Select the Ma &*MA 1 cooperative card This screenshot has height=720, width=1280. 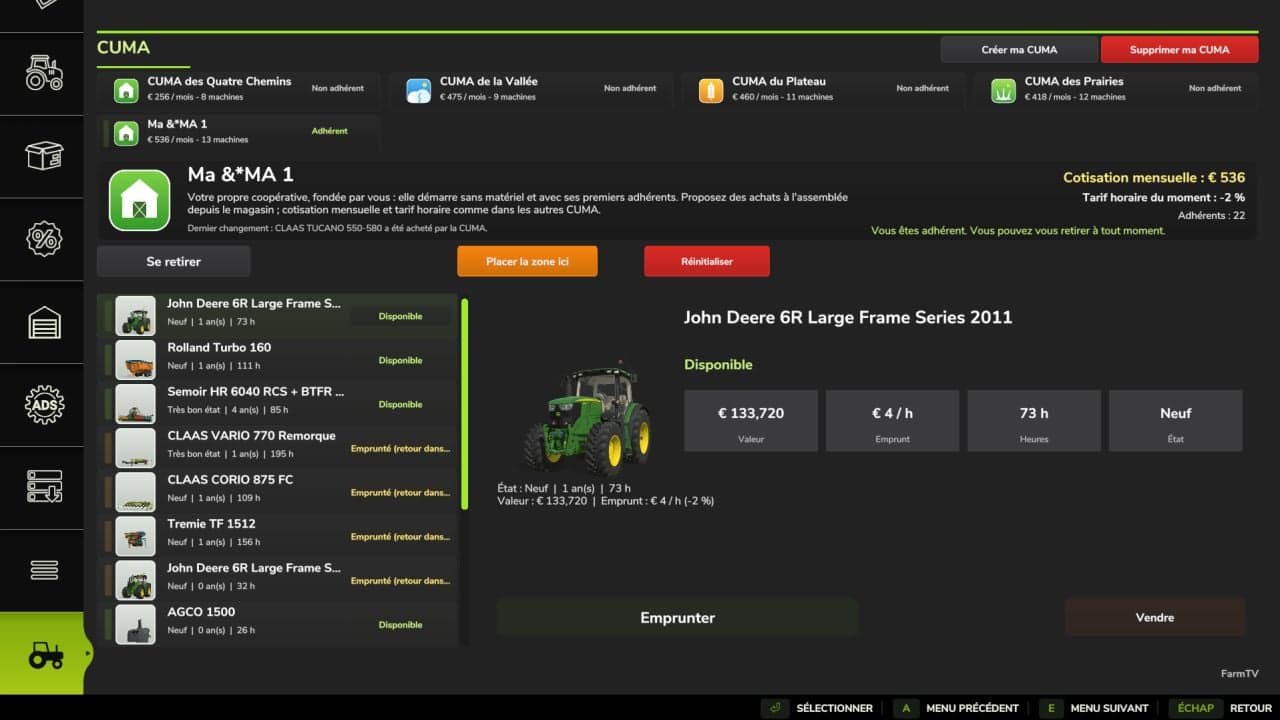point(239,132)
